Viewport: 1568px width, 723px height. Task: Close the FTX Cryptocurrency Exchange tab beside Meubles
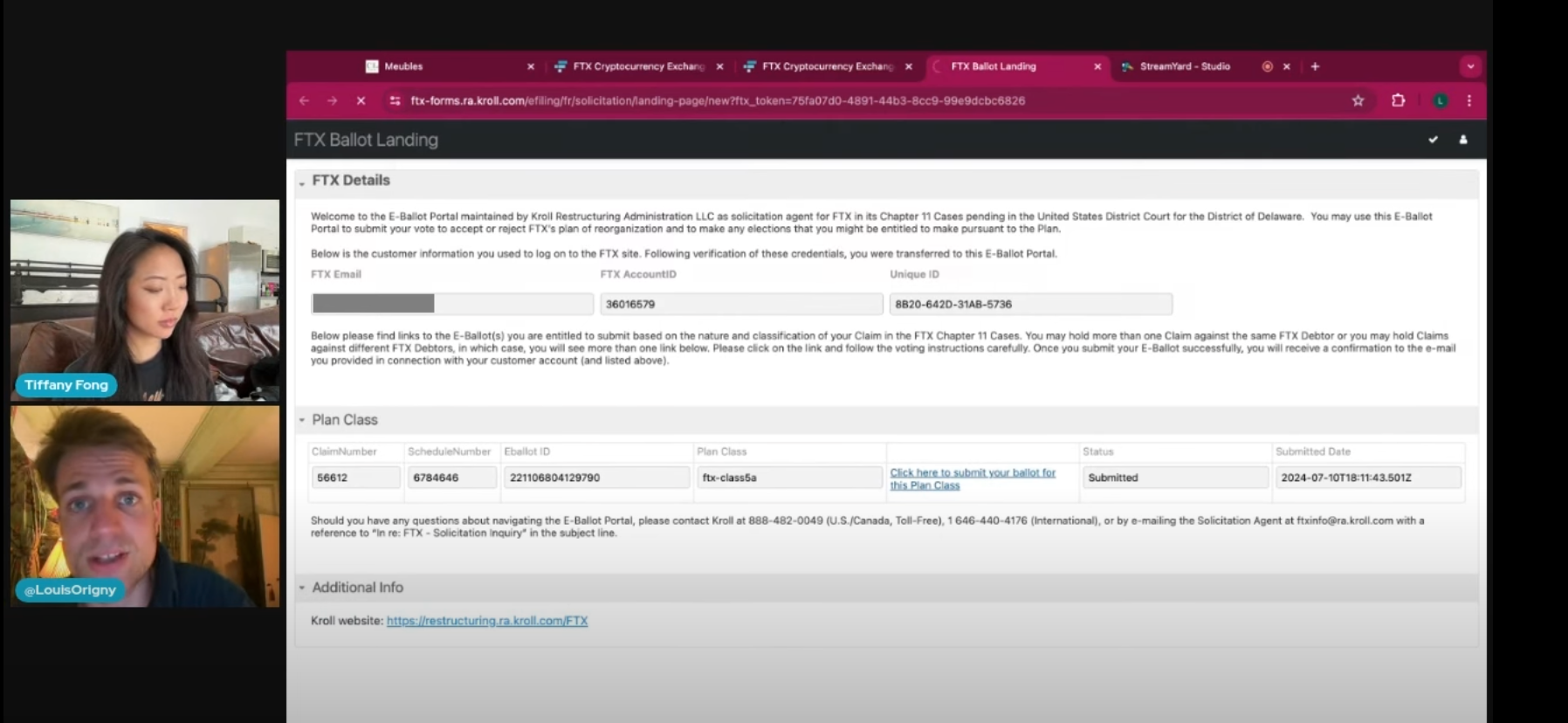click(x=719, y=66)
